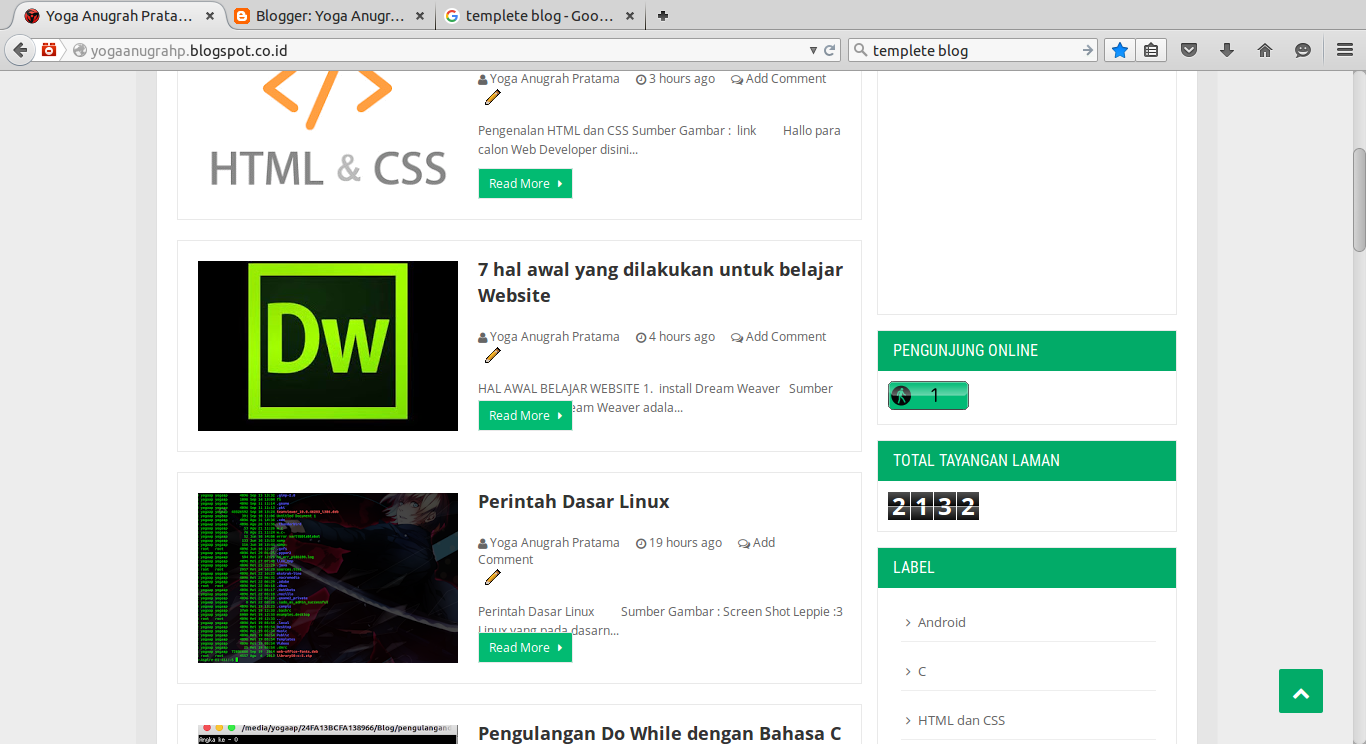This screenshot has width=1366, height=744.
Task: Click the TOTAL TAYANGAN LAMAN widget header
Action: pos(1027,461)
